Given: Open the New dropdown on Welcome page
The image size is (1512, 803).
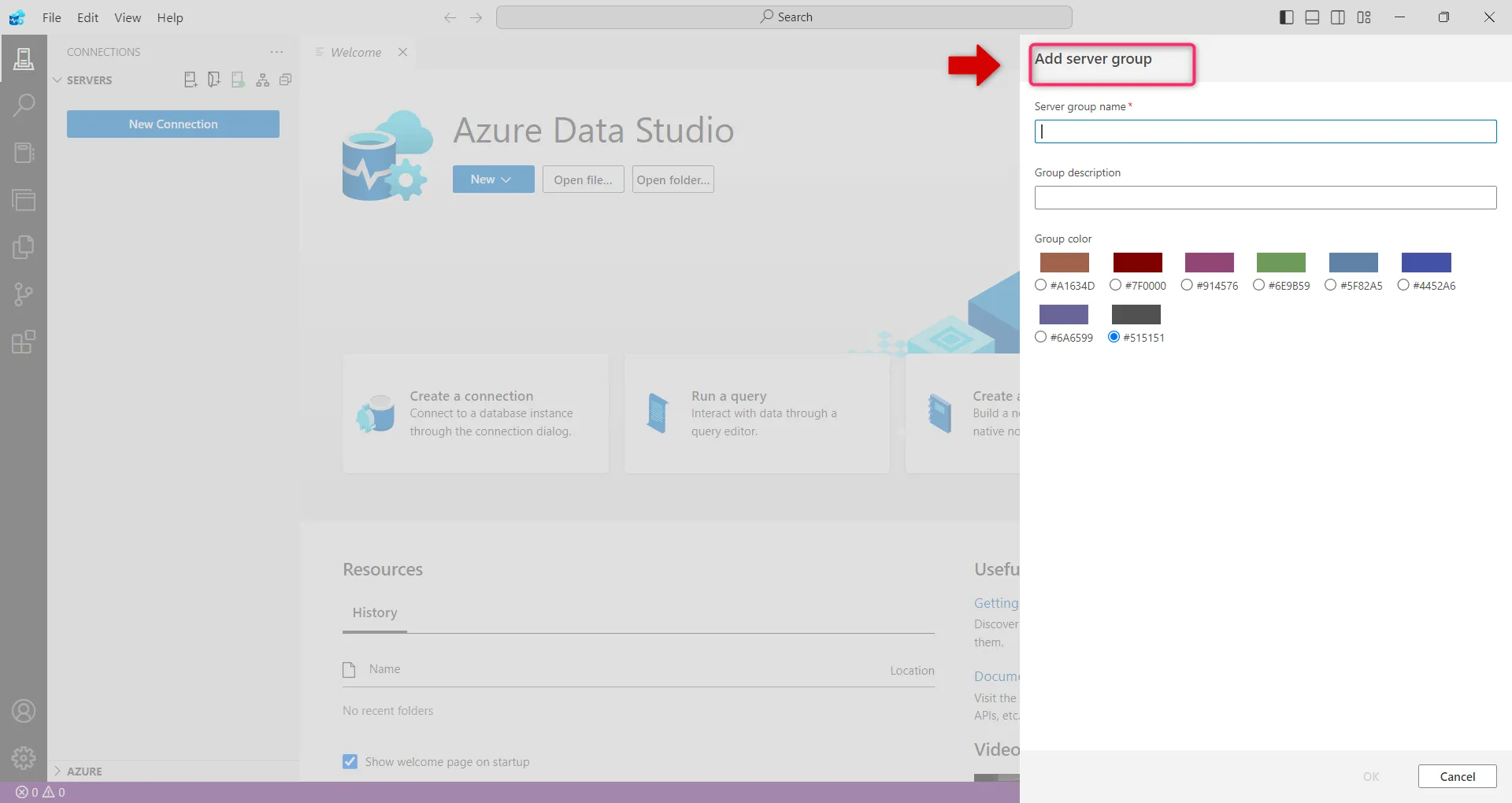Looking at the screenshot, I should pyautogui.click(x=493, y=179).
